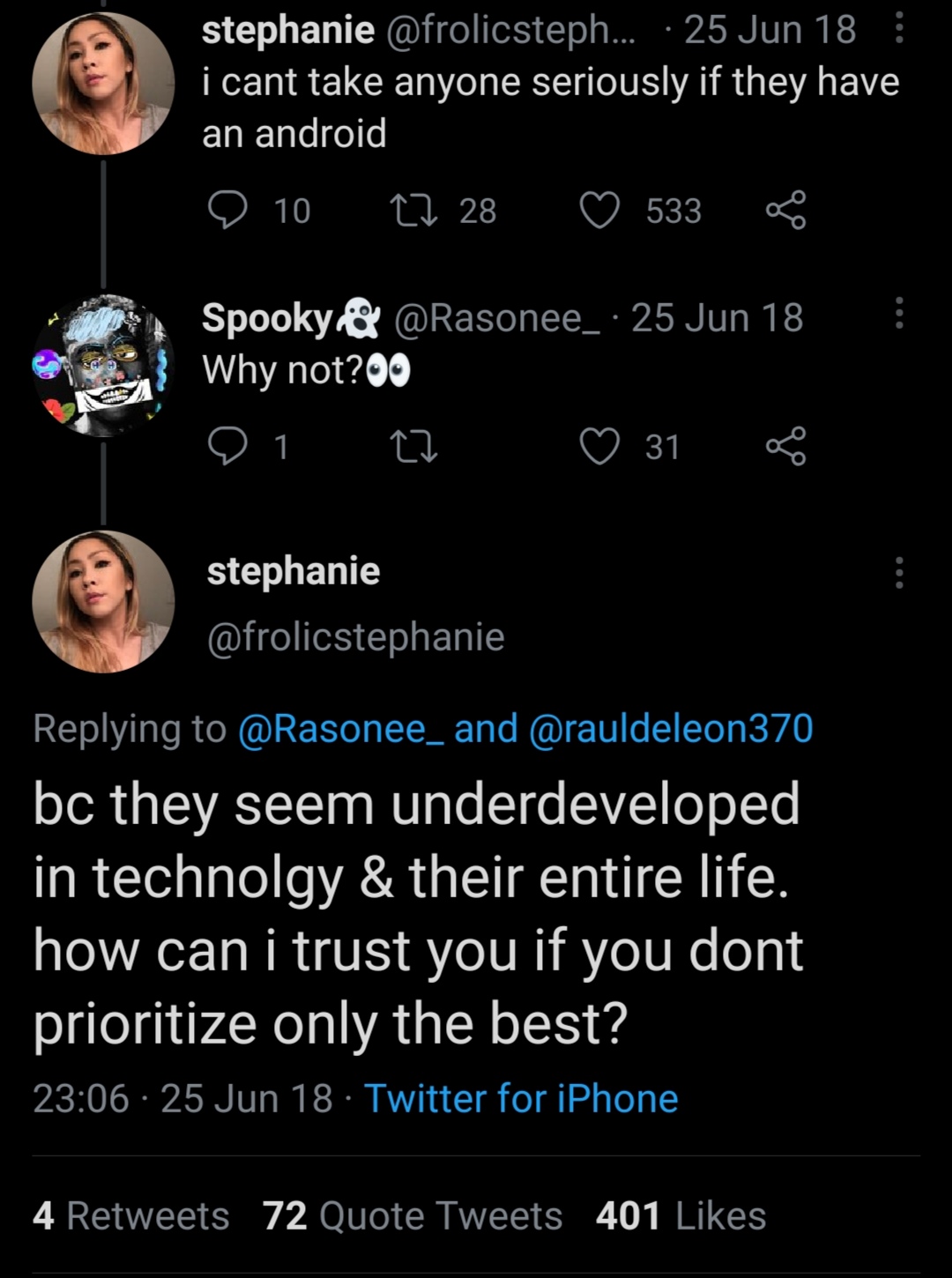
Task: Open the @frolicstephanie handle on main tweet
Action: click(x=356, y=637)
